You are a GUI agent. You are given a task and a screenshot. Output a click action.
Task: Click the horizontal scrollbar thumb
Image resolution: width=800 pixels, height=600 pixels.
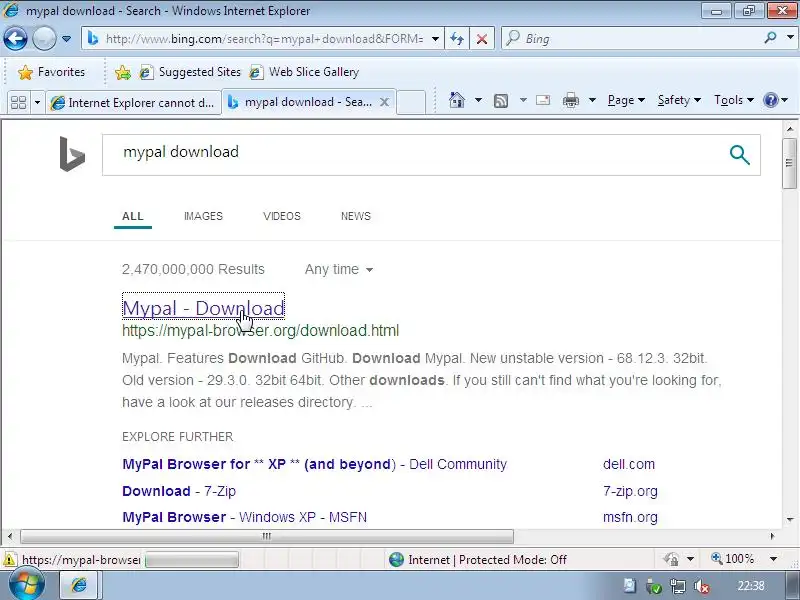coord(267,536)
